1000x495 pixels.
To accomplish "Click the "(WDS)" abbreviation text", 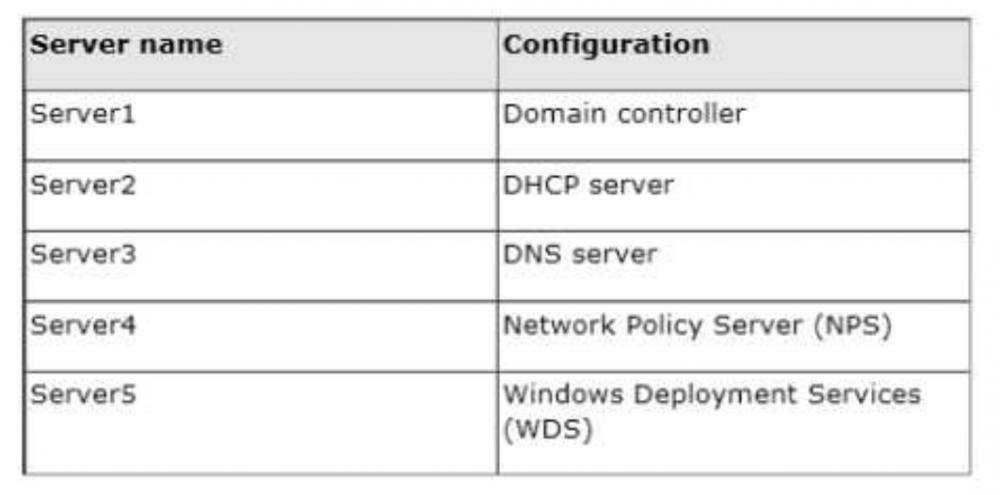I will (536, 434).
